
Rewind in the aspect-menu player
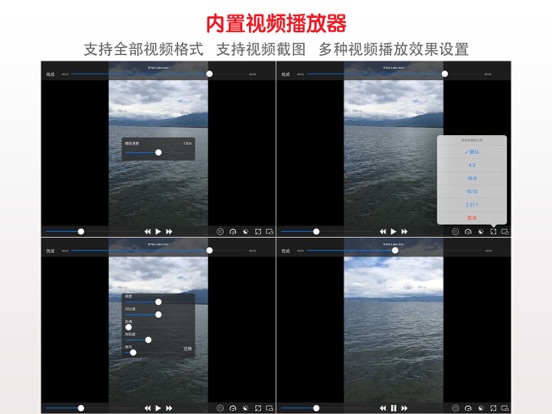pos(383,232)
